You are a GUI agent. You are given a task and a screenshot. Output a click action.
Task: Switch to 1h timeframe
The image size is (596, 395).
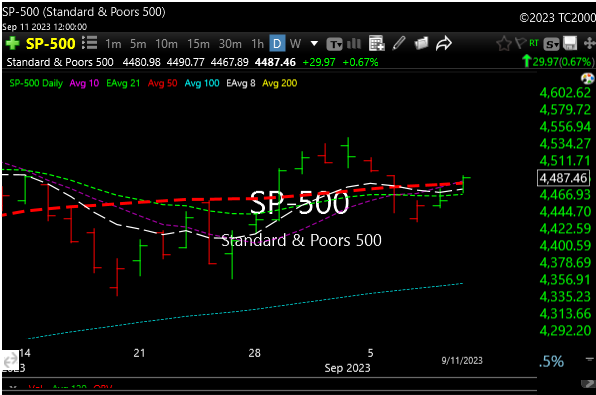pyautogui.click(x=257, y=44)
